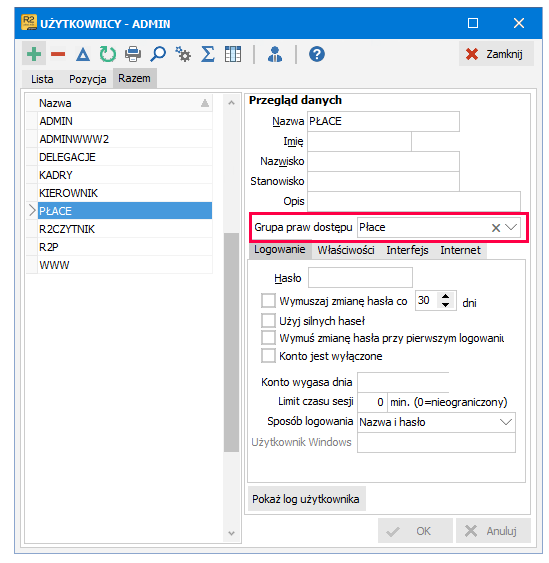
Task: Check the Użyj silnych haseł option
Action: click(x=268, y=320)
